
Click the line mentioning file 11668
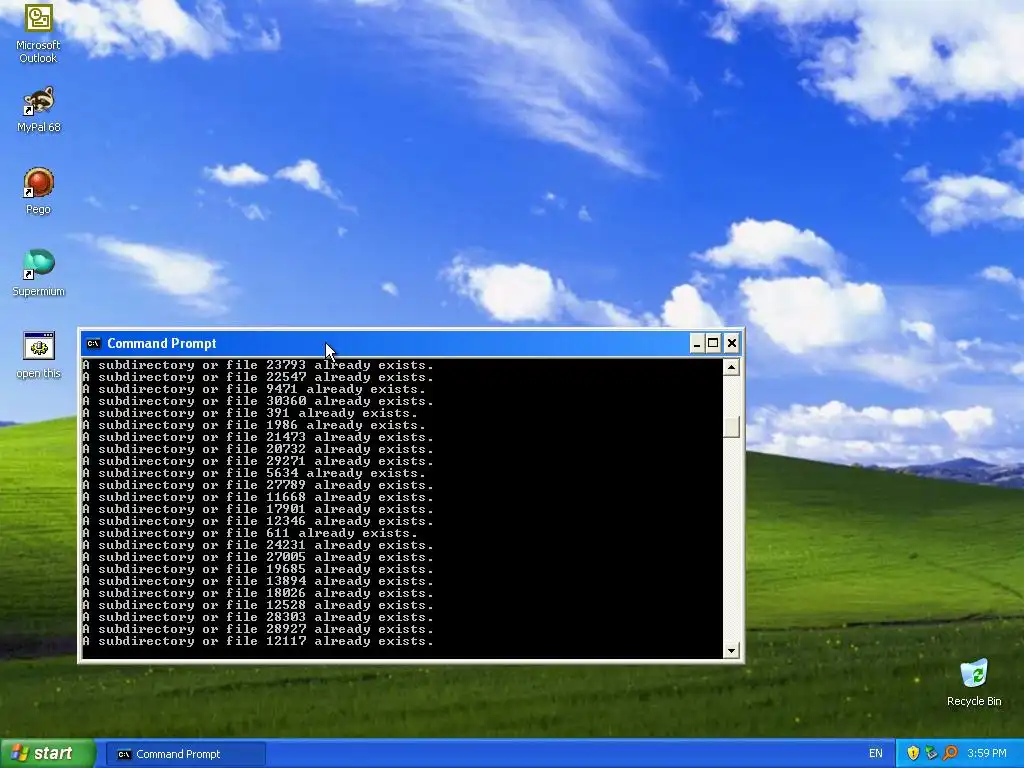[x=258, y=497]
